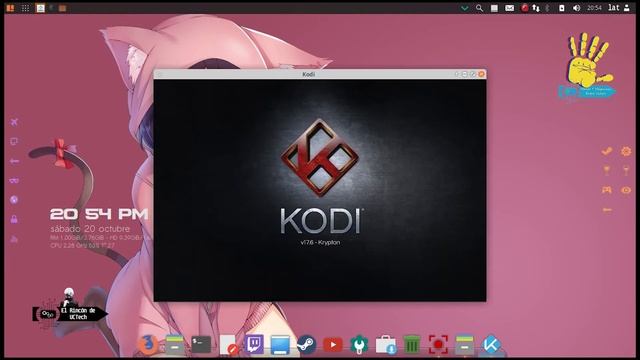Click the lock icon in left sidebar

(14, 219)
